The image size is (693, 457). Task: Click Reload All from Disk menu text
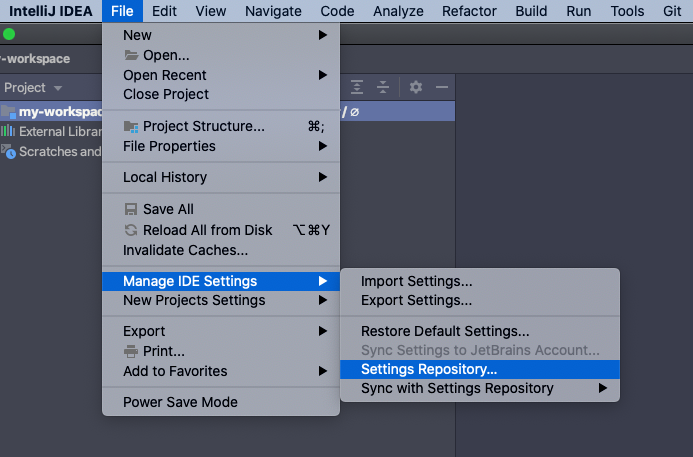(x=208, y=230)
